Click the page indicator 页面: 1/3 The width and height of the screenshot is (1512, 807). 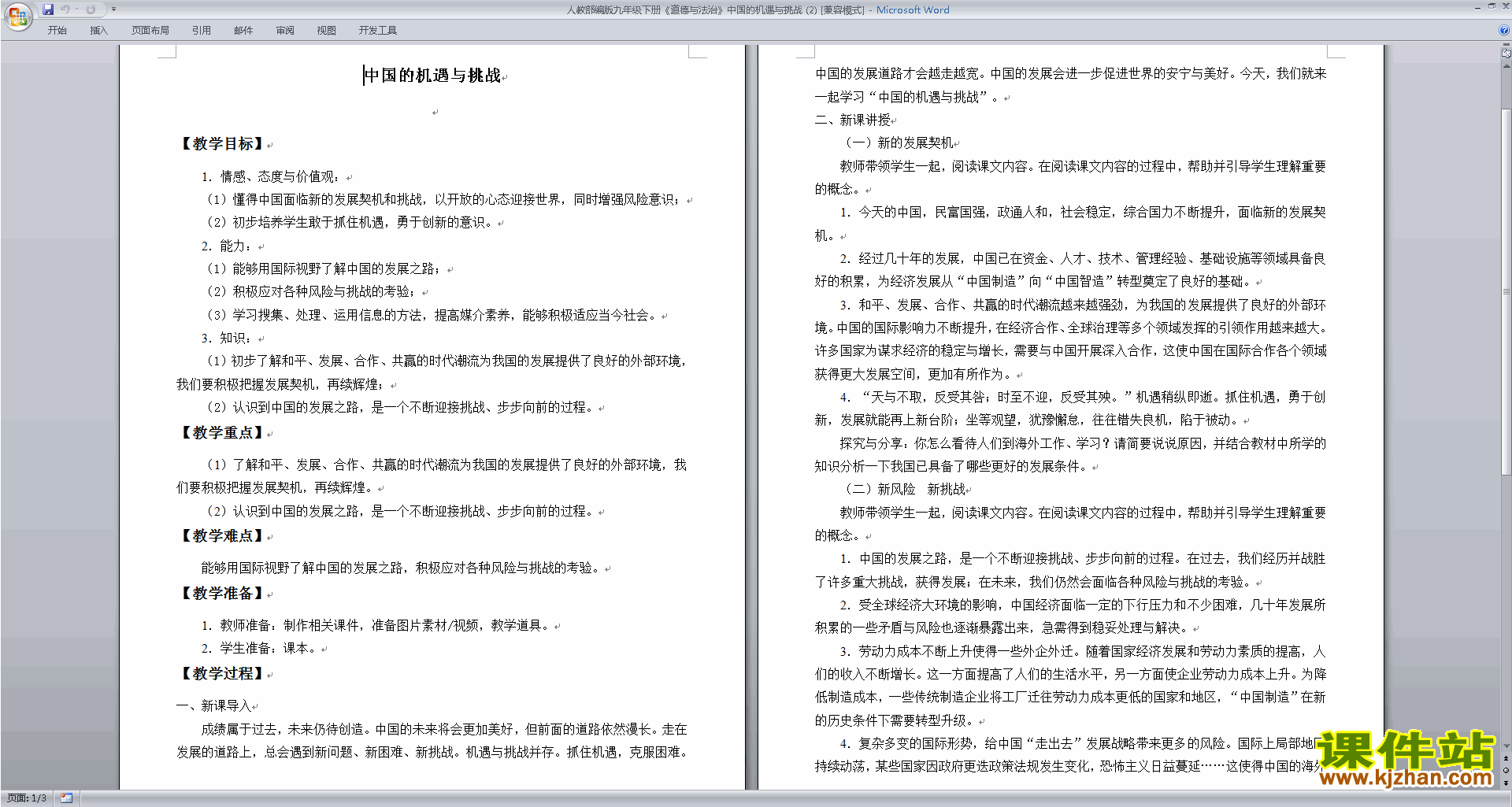pyautogui.click(x=27, y=798)
